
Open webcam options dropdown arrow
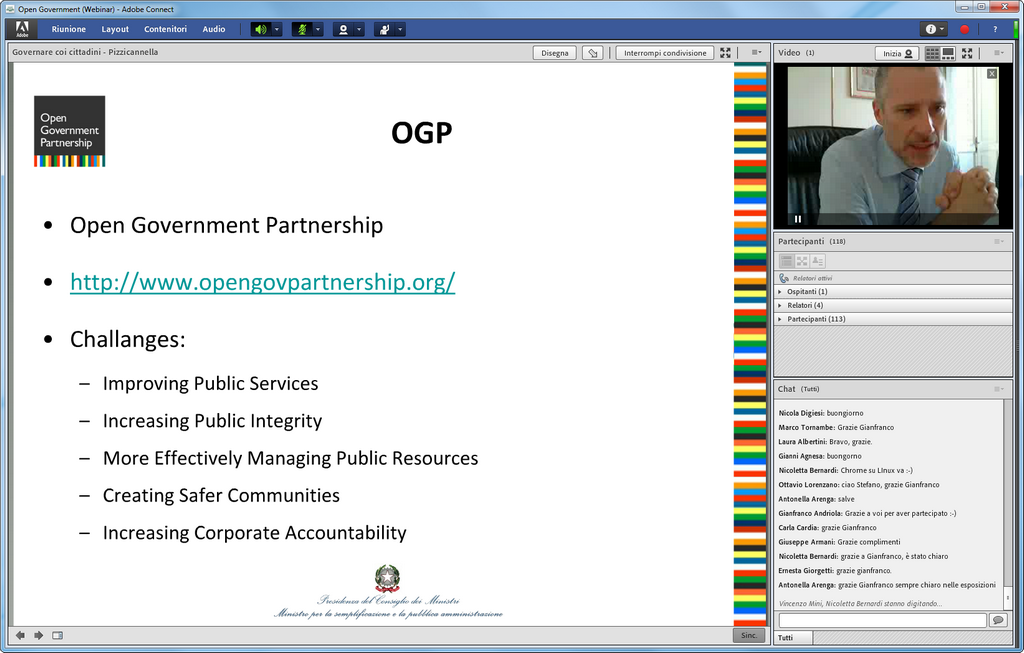coord(359,29)
